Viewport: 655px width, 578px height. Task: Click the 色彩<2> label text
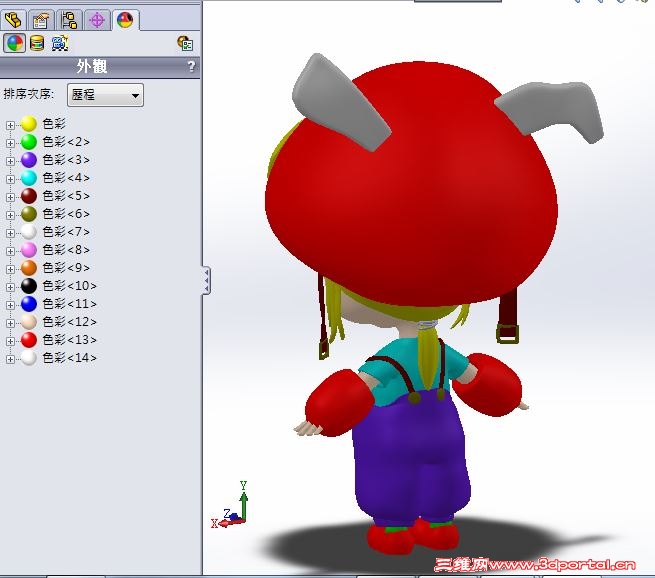coord(66,142)
